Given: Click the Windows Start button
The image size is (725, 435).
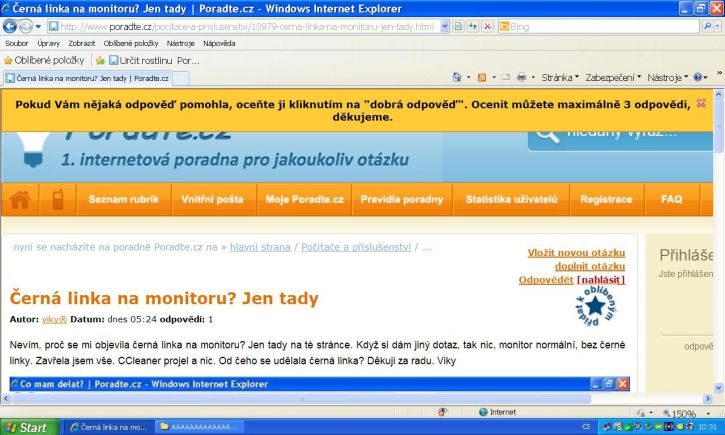Looking at the screenshot, I should (x=30, y=427).
